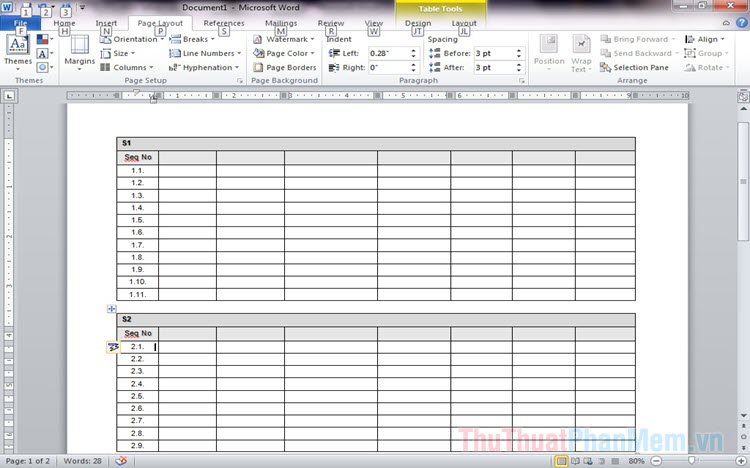This screenshot has height=468, width=750.
Task: Open Word Help question mark
Action: pos(742,23)
